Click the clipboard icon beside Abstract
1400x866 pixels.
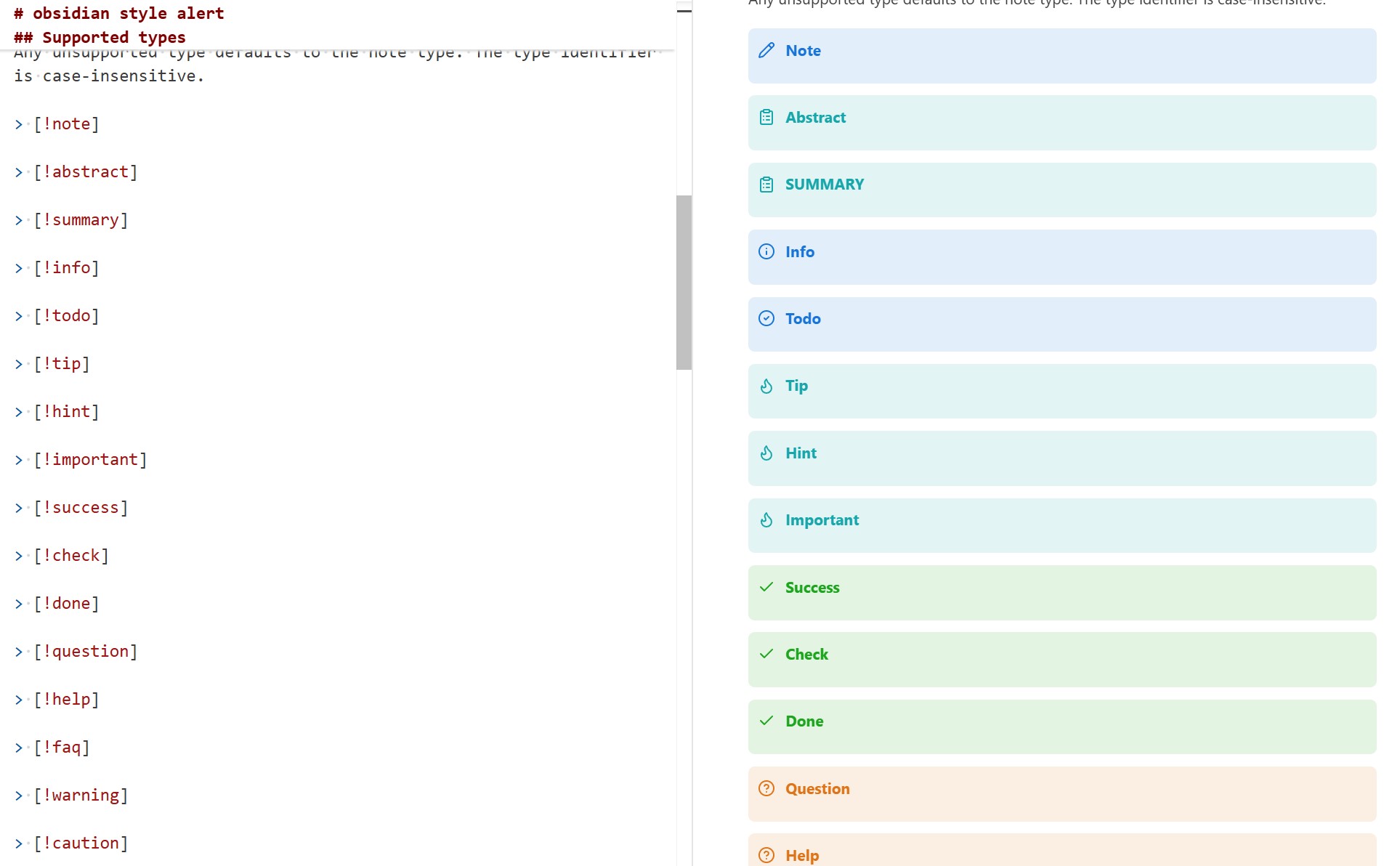(x=766, y=118)
